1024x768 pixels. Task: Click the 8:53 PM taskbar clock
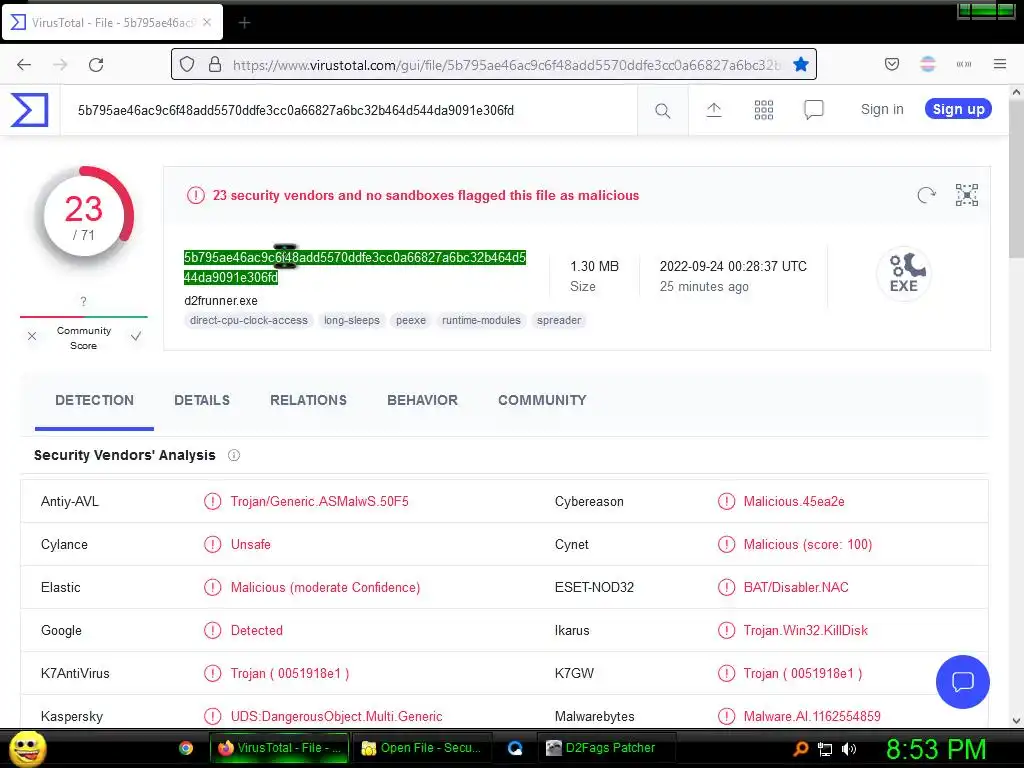pyautogui.click(x=936, y=749)
